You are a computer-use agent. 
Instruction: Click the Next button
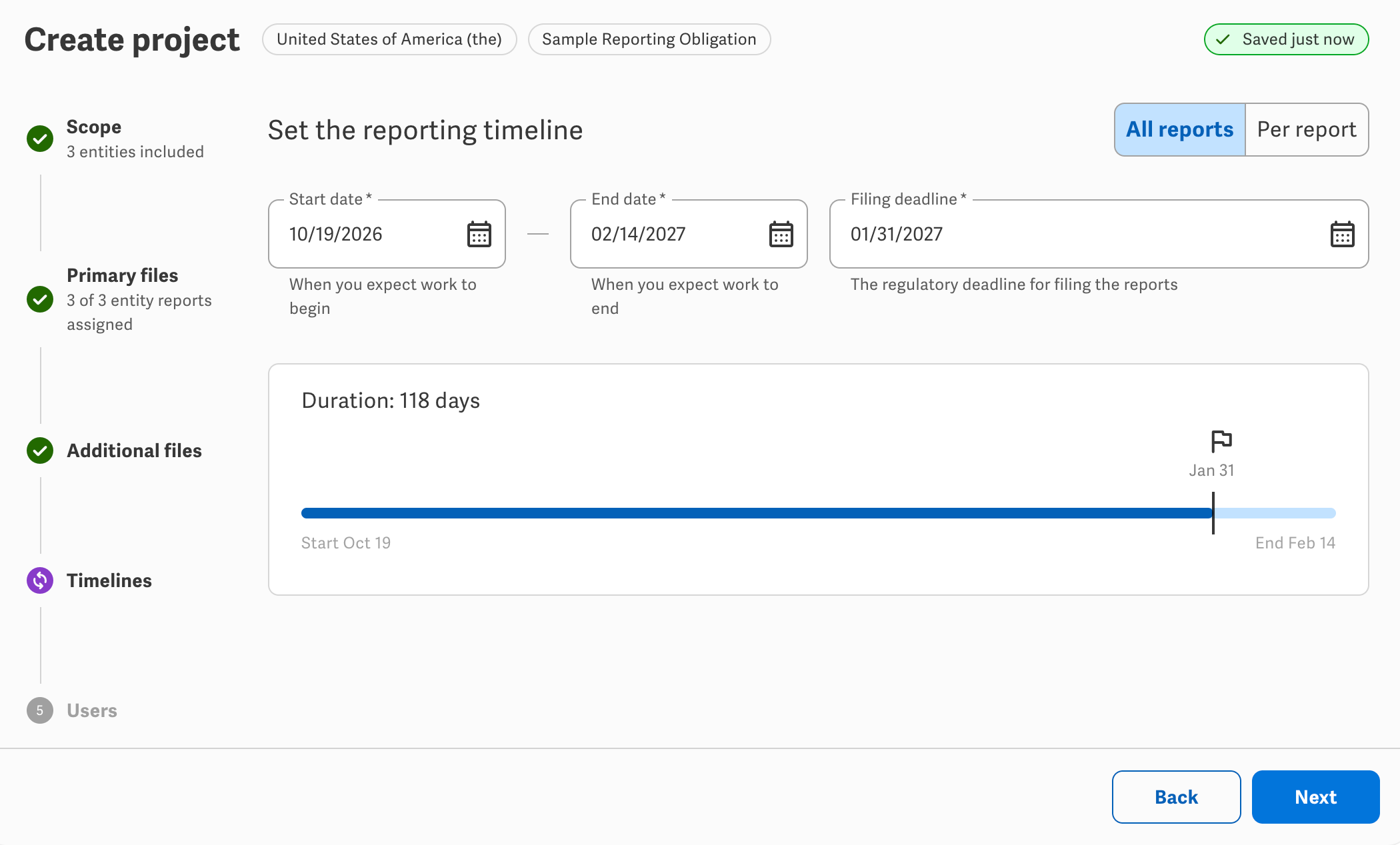tap(1315, 797)
